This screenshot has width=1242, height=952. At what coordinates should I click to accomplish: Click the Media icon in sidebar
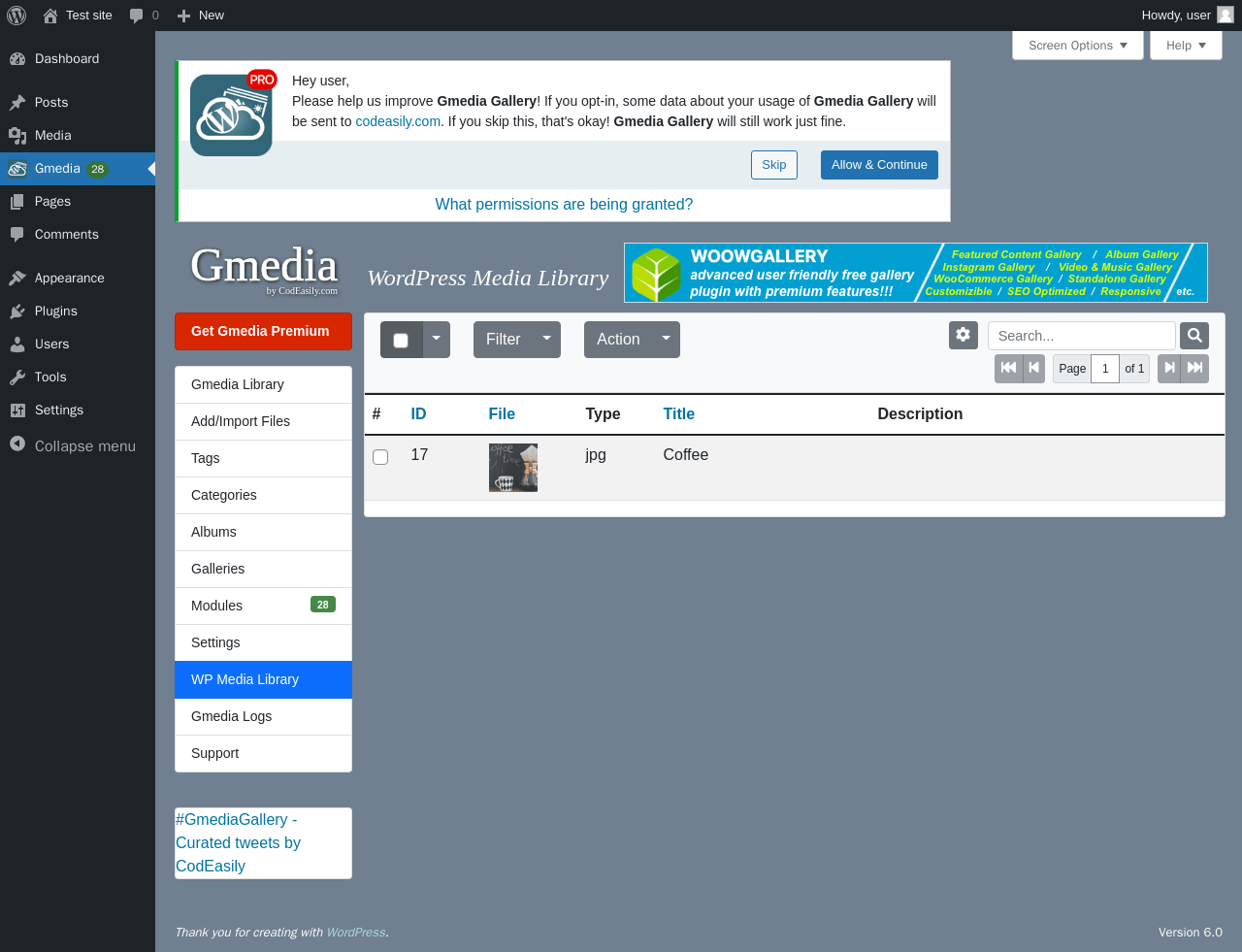17,136
